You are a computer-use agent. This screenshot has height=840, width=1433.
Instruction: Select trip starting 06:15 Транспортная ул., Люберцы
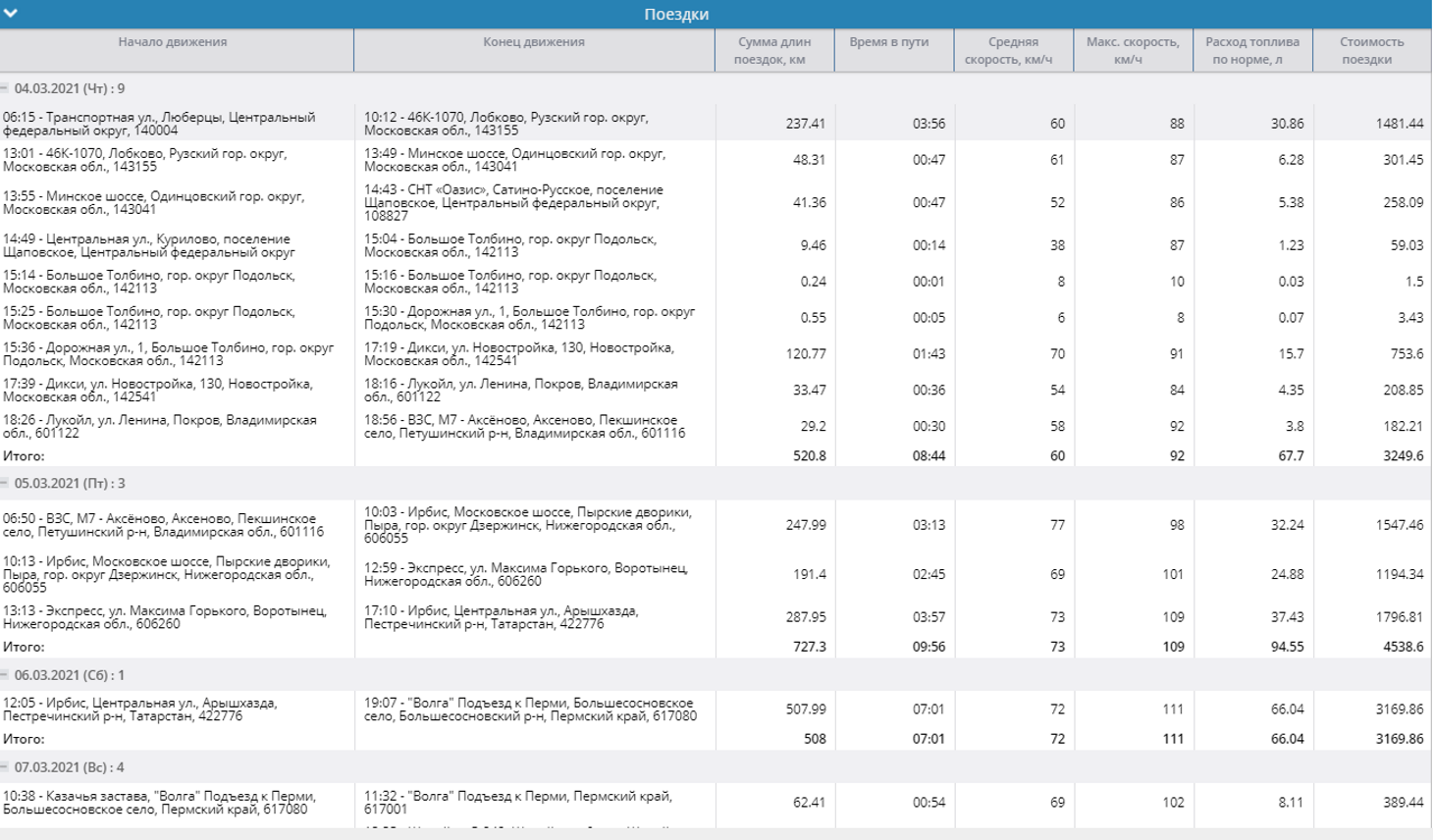[160, 124]
